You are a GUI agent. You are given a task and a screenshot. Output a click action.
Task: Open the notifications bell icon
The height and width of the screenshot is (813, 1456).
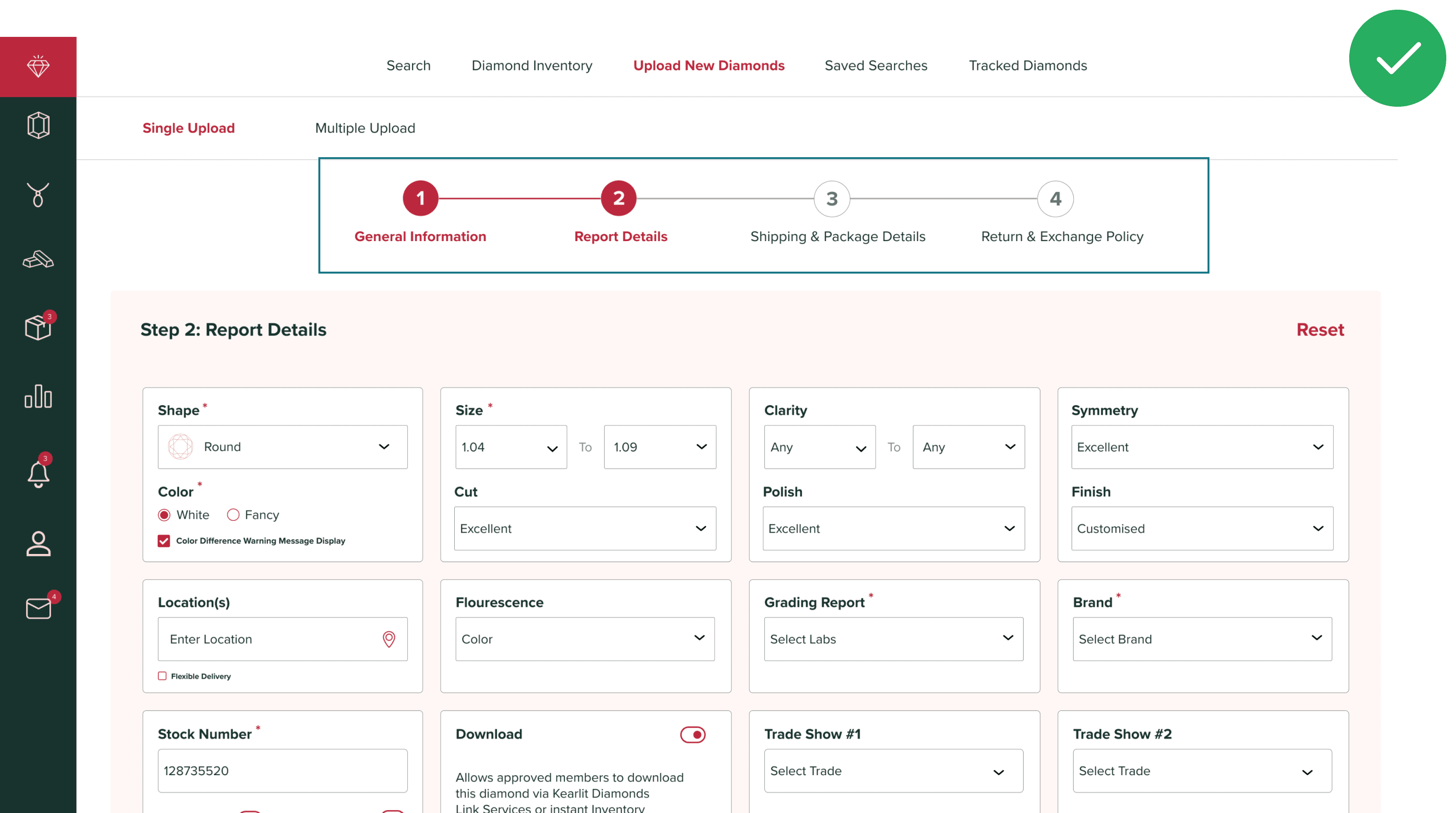[x=38, y=473]
